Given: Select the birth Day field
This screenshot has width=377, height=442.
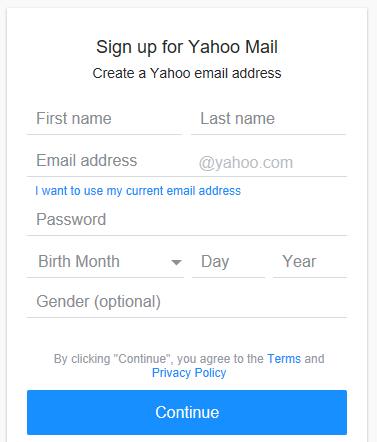Looking at the screenshot, I should click(228, 262).
